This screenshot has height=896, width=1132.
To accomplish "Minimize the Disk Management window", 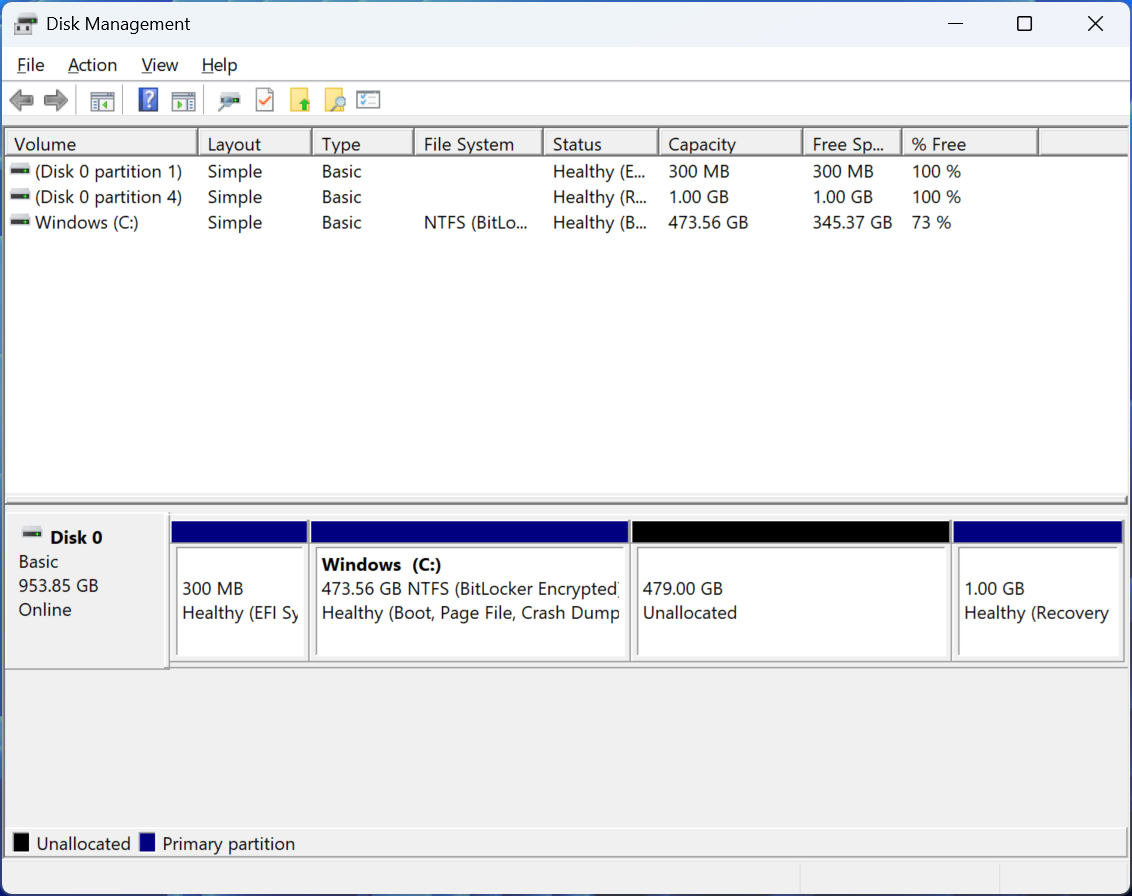I will click(x=955, y=24).
